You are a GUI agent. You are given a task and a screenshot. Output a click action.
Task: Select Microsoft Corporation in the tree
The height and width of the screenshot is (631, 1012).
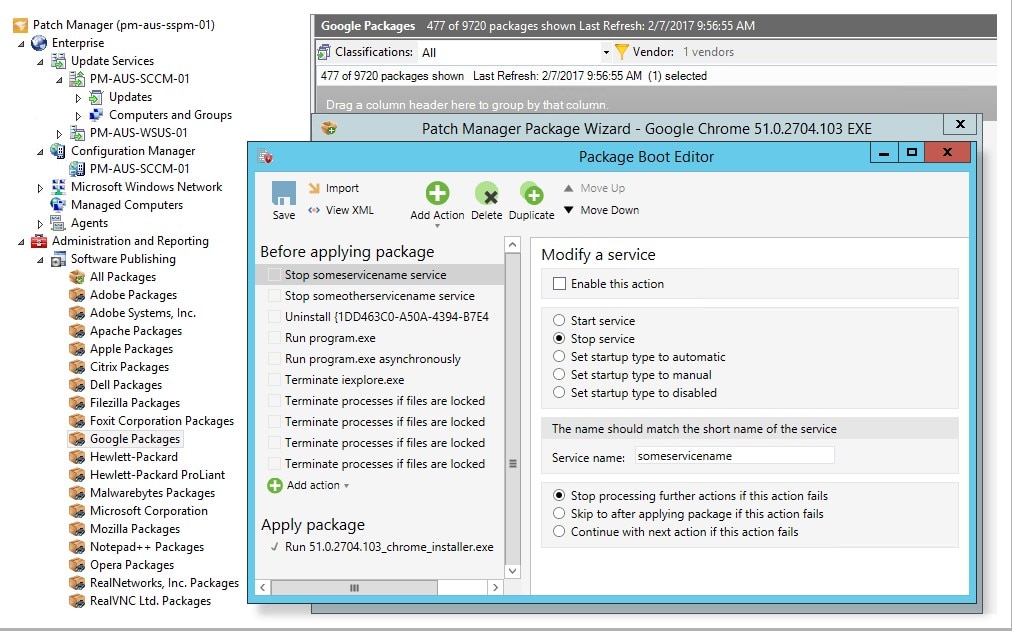click(149, 510)
